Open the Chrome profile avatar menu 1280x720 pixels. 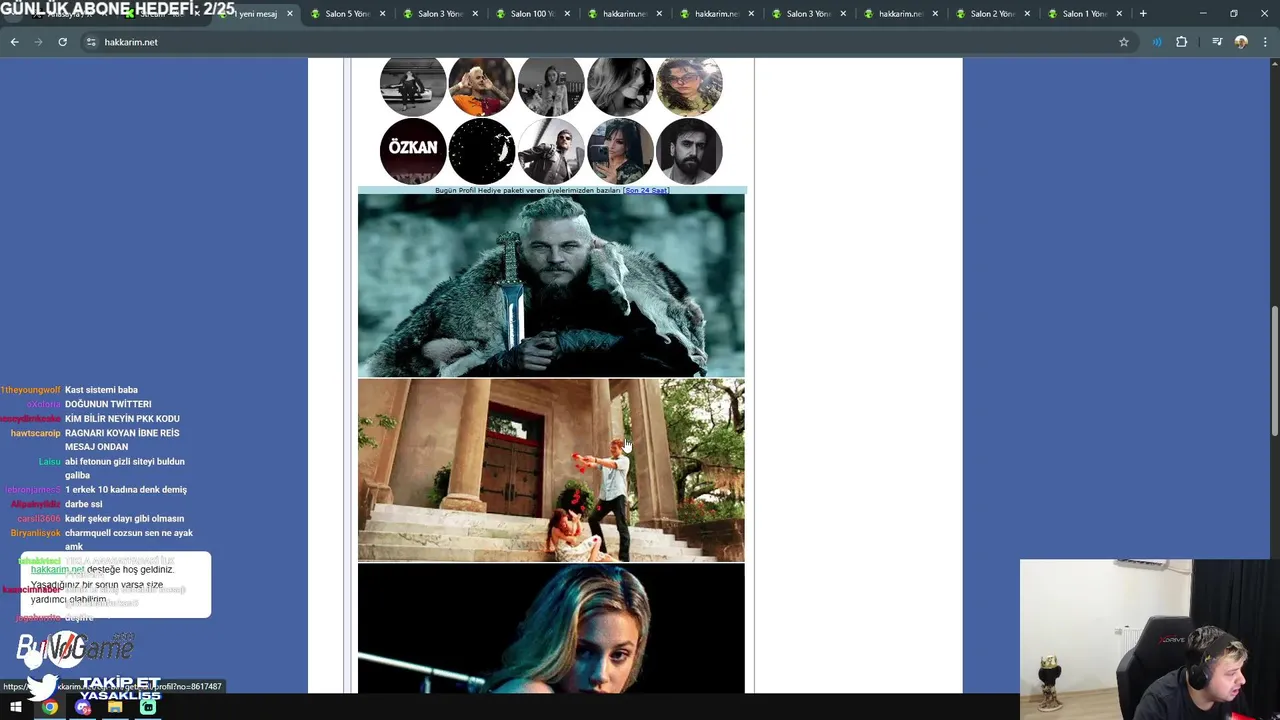[1241, 42]
